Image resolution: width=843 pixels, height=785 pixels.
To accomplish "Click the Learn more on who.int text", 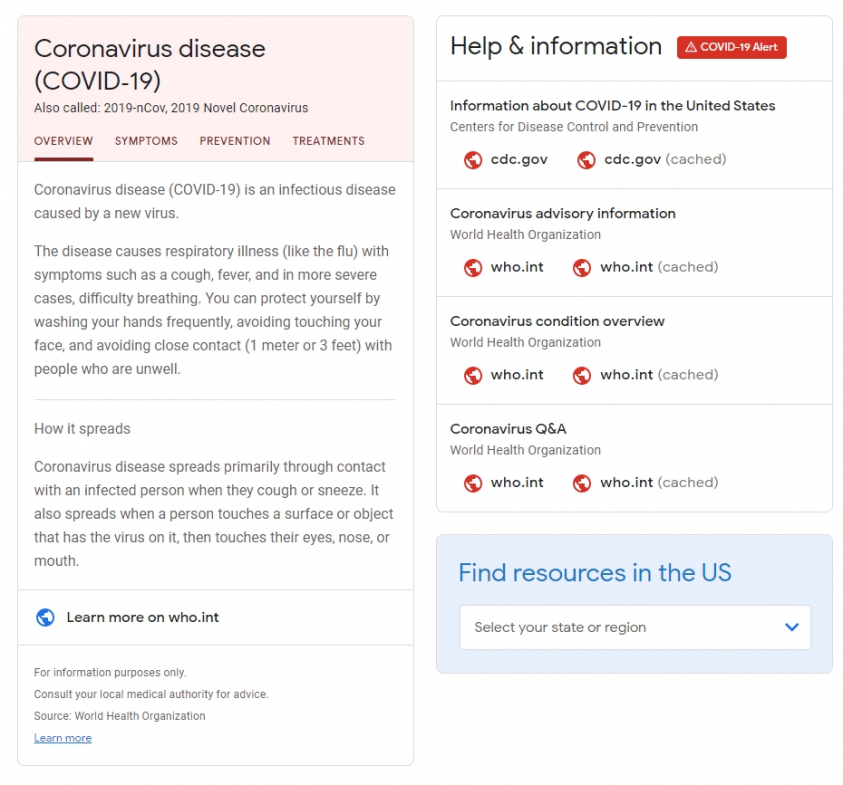I will pos(143,617).
